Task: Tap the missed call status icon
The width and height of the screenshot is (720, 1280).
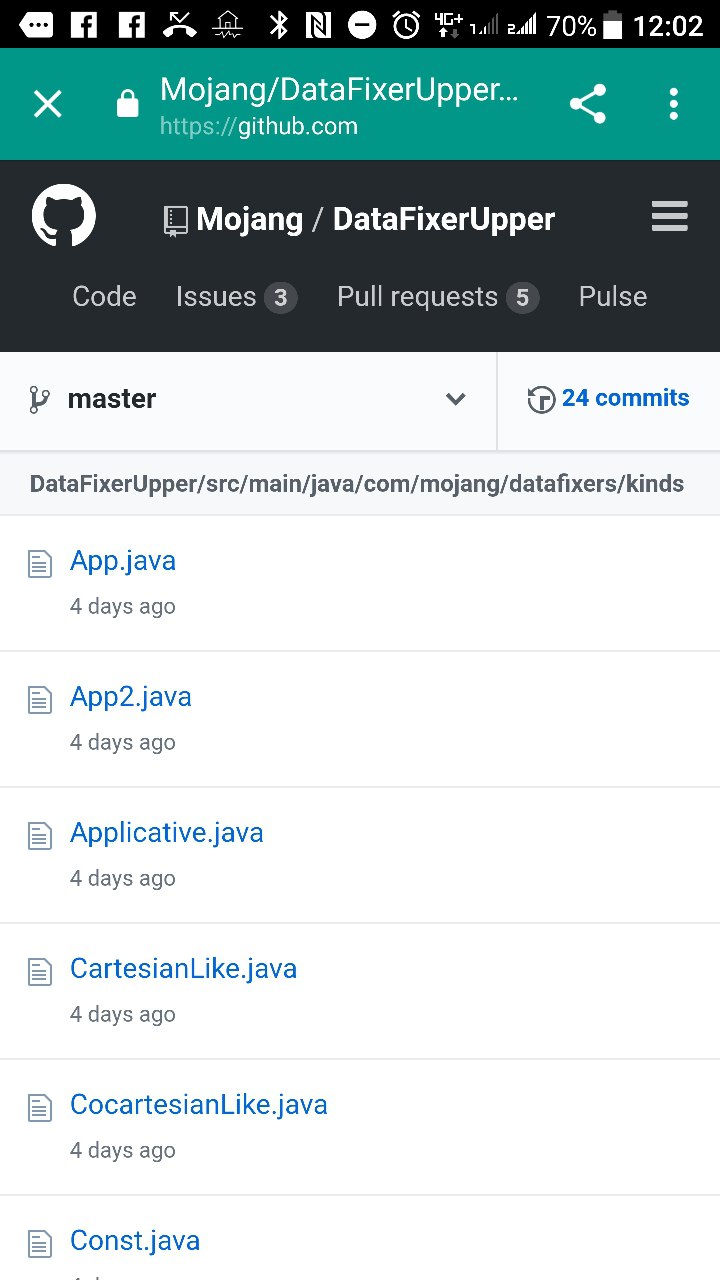Action: click(x=180, y=25)
